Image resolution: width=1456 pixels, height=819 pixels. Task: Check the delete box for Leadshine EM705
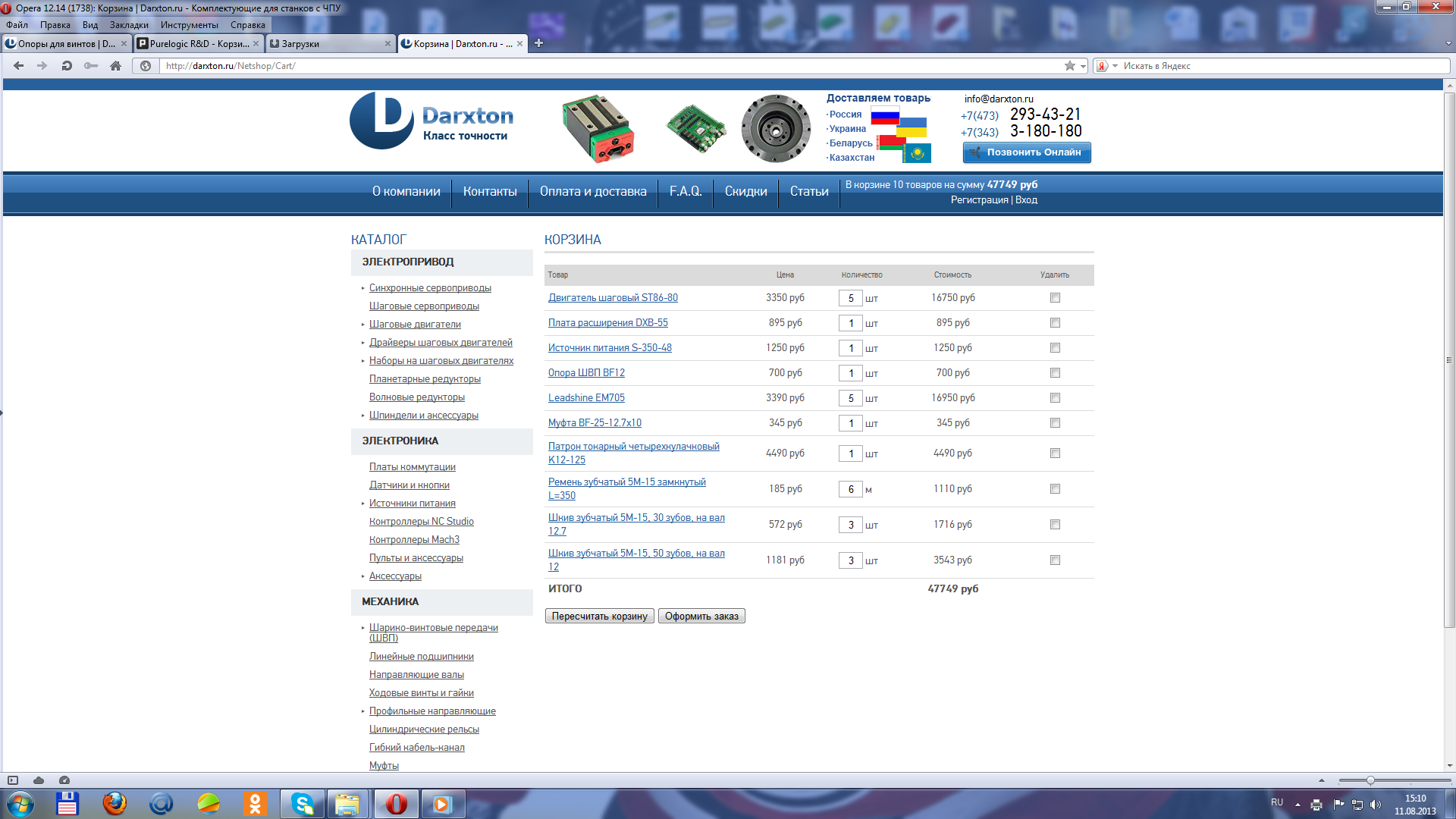click(x=1055, y=398)
